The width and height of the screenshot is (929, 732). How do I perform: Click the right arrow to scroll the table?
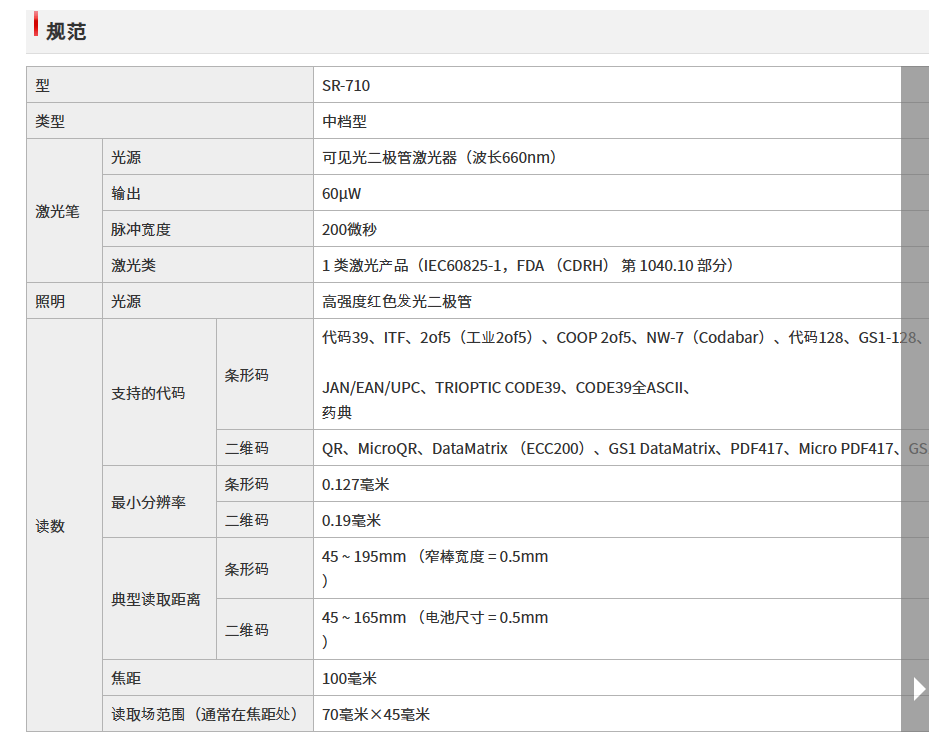(x=919, y=688)
